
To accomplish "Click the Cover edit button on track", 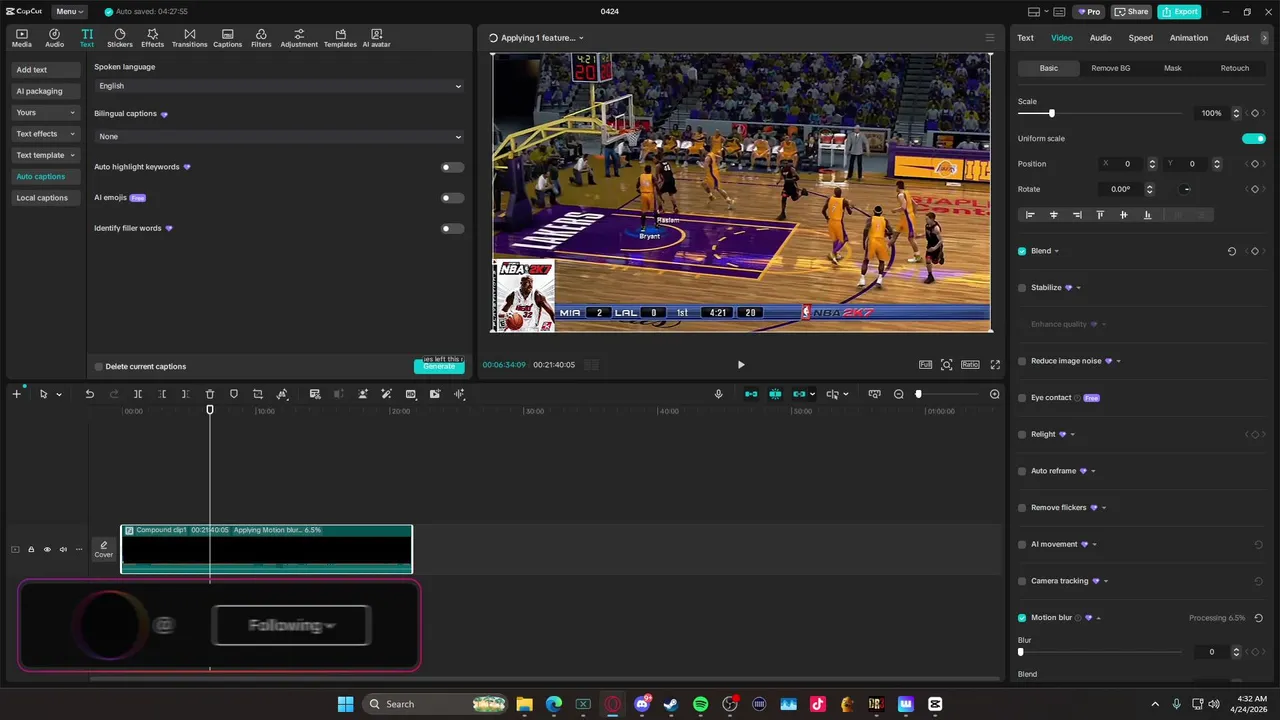I will pos(104,549).
